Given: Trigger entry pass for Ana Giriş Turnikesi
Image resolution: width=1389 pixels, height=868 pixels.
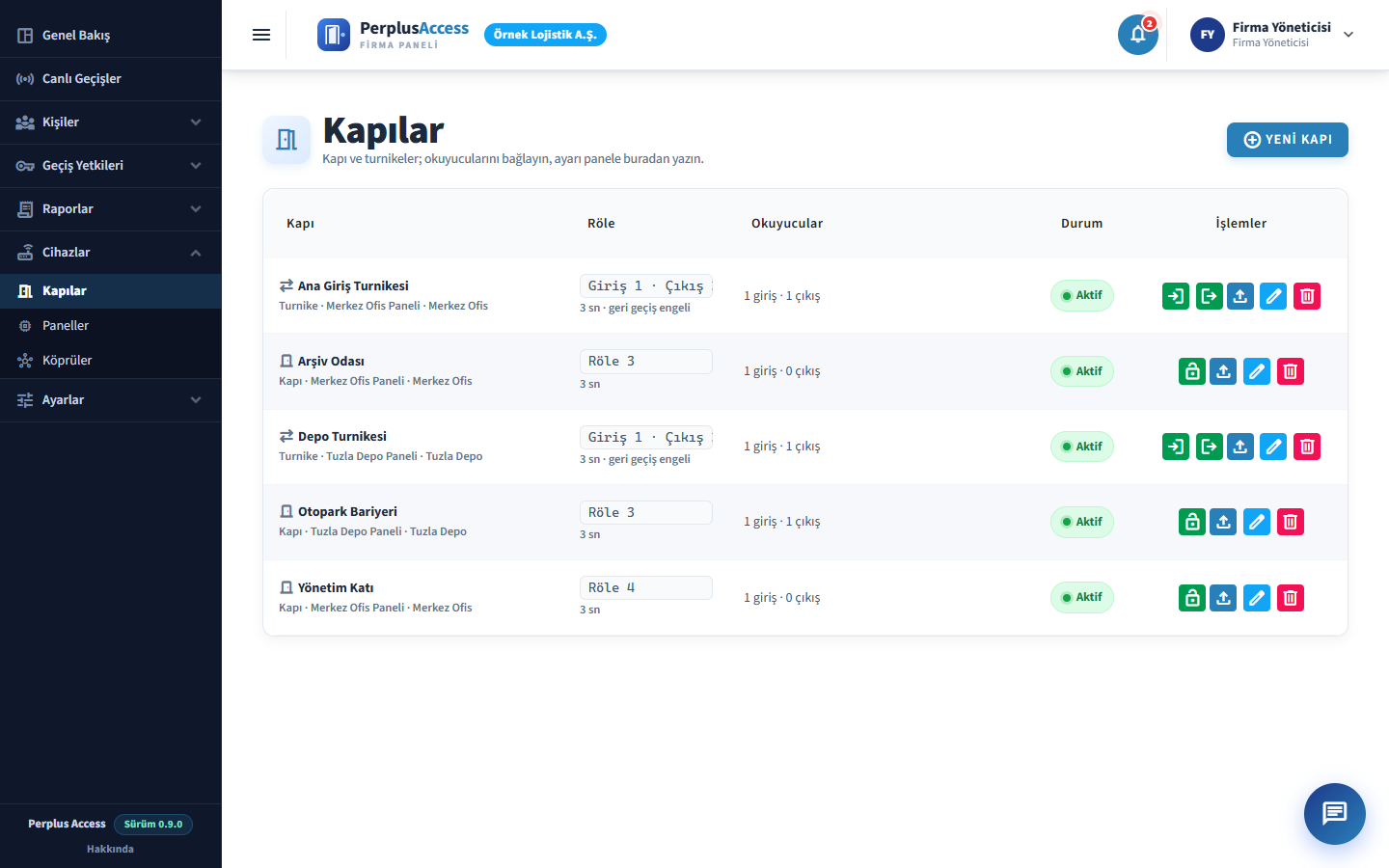Looking at the screenshot, I should pyautogui.click(x=1176, y=296).
